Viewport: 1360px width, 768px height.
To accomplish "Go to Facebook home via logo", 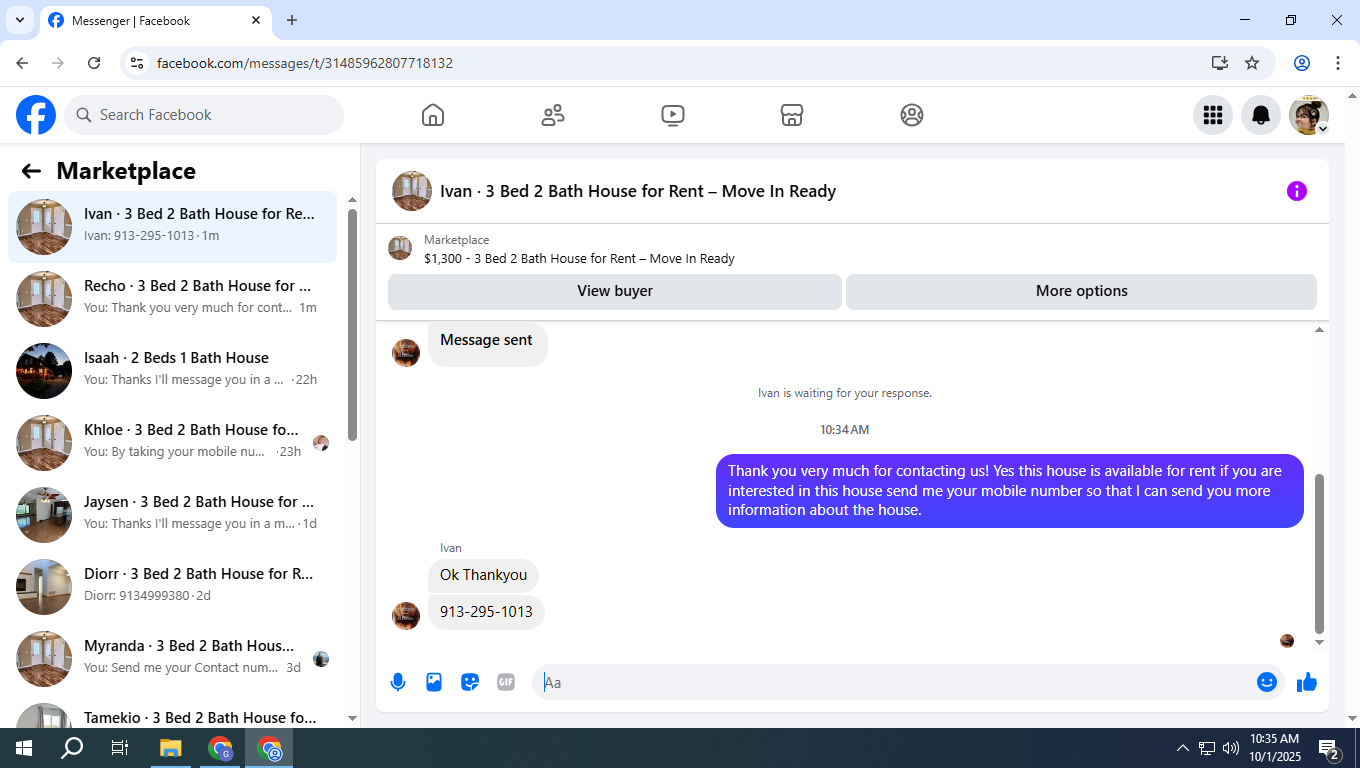I will (x=36, y=115).
